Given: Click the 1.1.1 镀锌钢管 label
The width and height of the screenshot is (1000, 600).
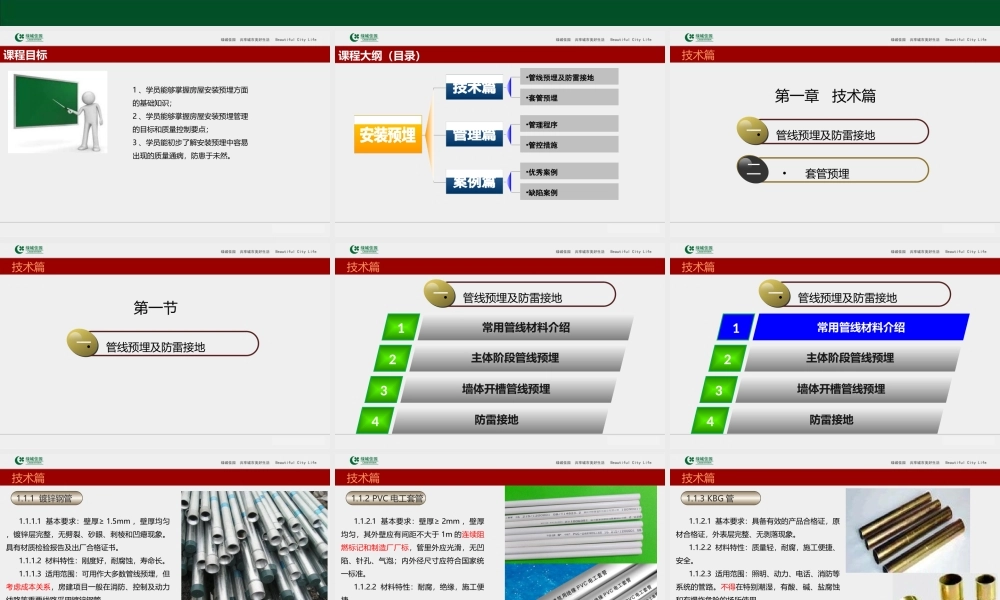Looking at the screenshot, I should (47, 498).
